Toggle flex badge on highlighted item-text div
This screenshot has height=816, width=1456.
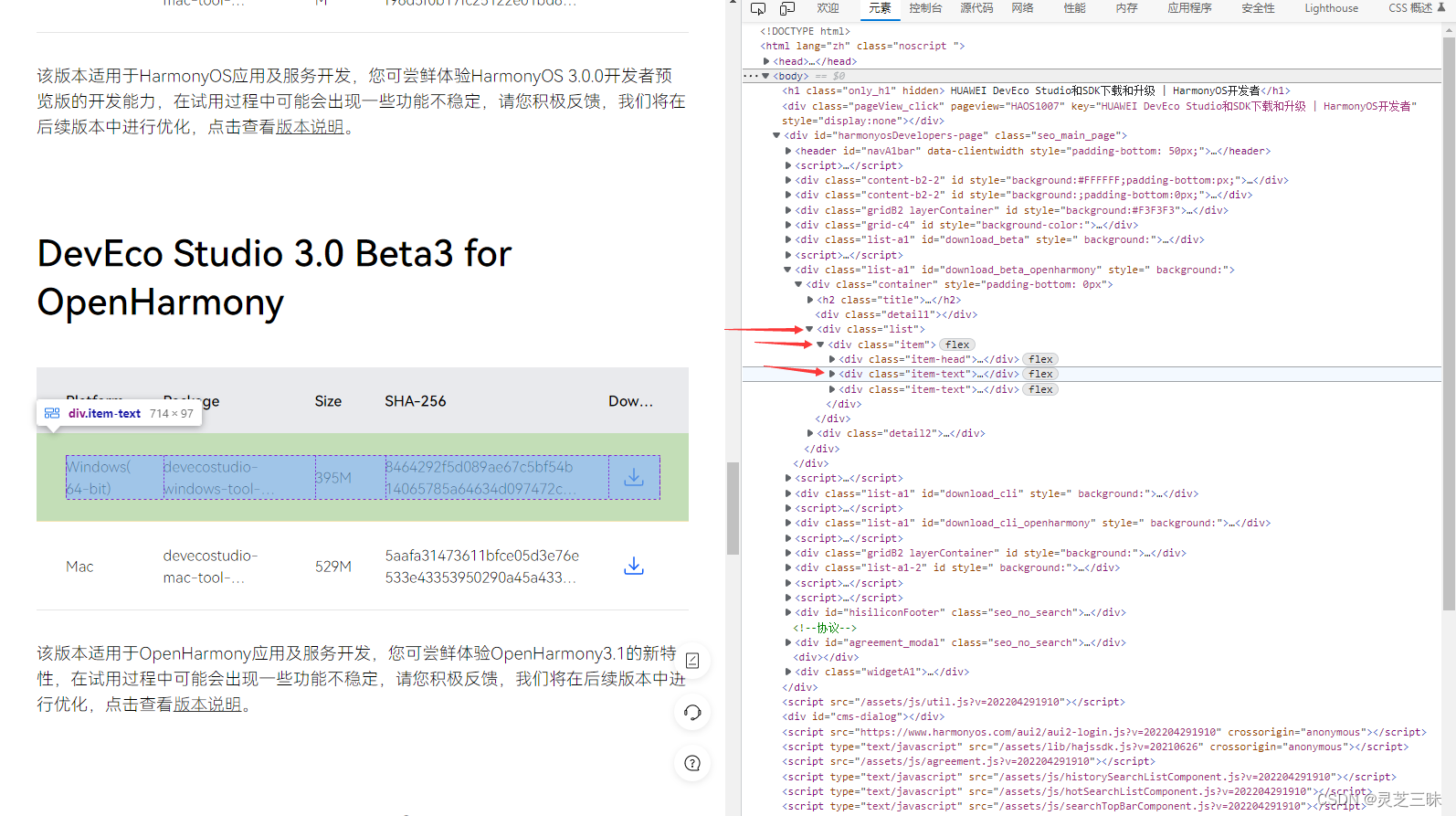click(x=1040, y=374)
